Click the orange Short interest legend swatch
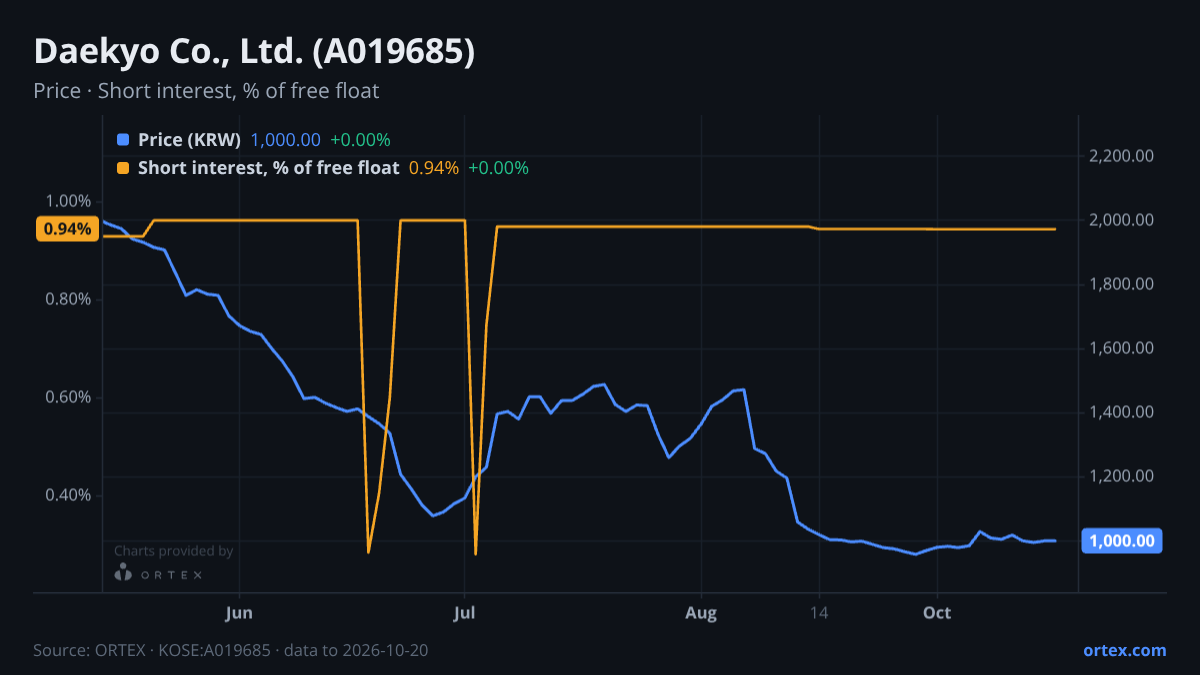Screen dimensions: 1200x675 [x=123, y=168]
